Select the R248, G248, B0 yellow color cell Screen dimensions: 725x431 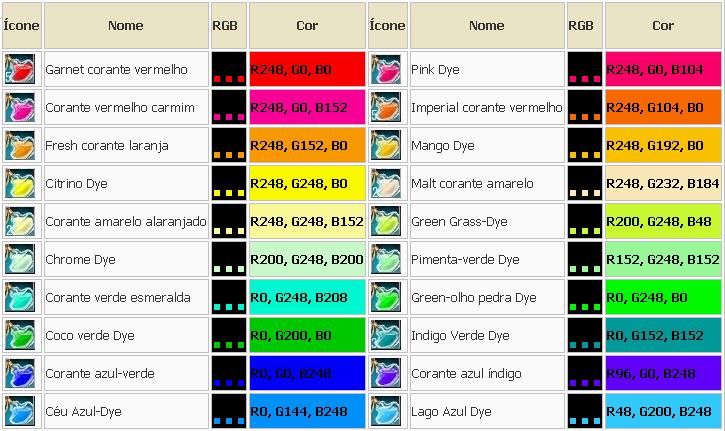pos(307,183)
